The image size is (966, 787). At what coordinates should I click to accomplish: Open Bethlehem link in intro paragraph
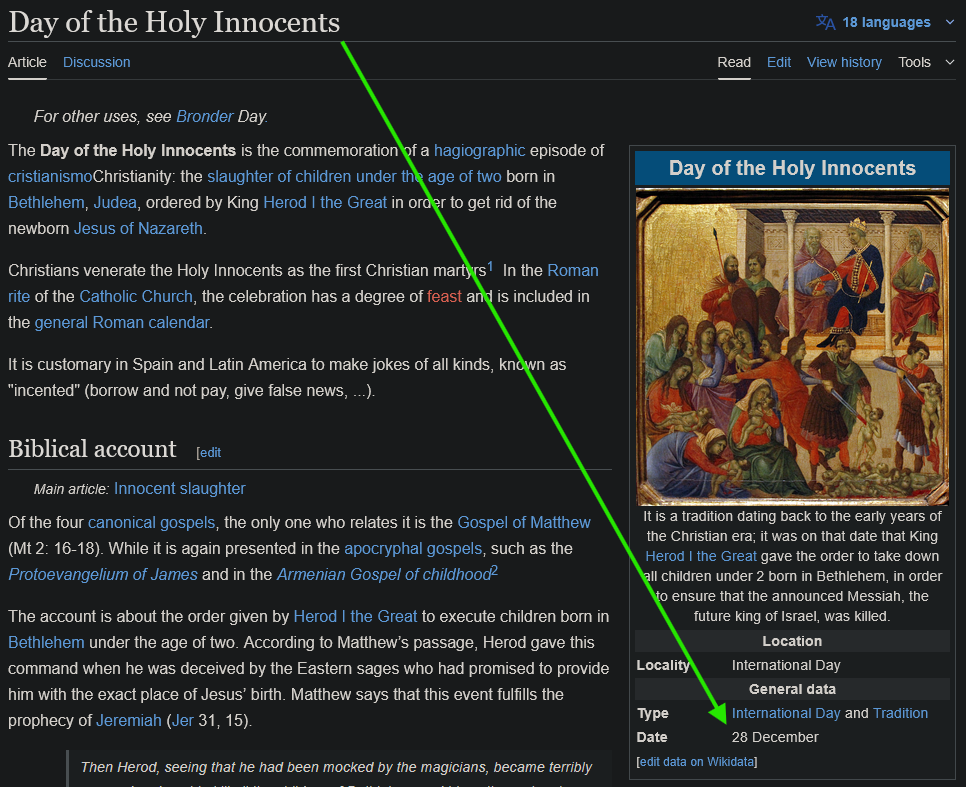[x=46, y=202]
